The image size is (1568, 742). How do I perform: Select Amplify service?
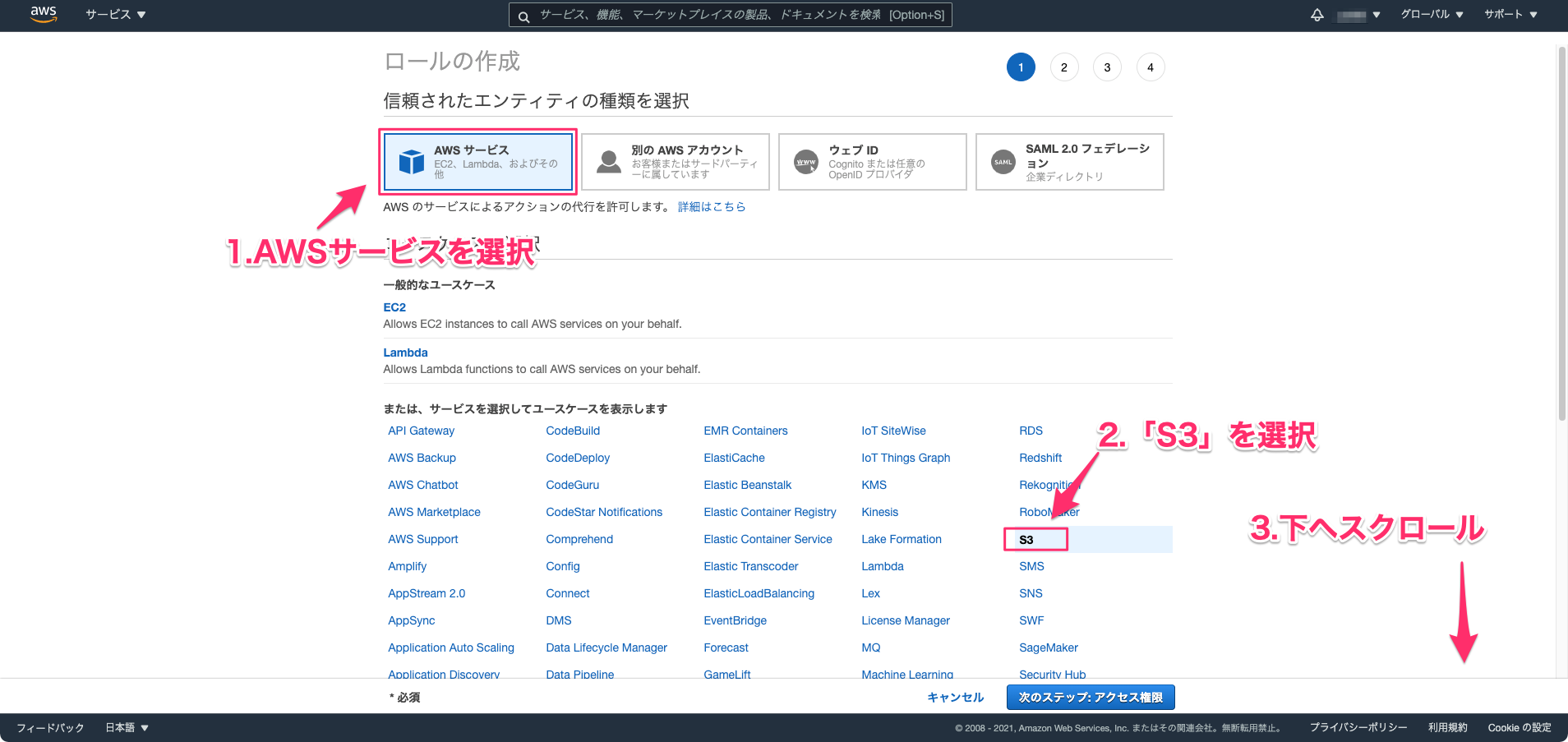pyautogui.click(x=408, y=566)
